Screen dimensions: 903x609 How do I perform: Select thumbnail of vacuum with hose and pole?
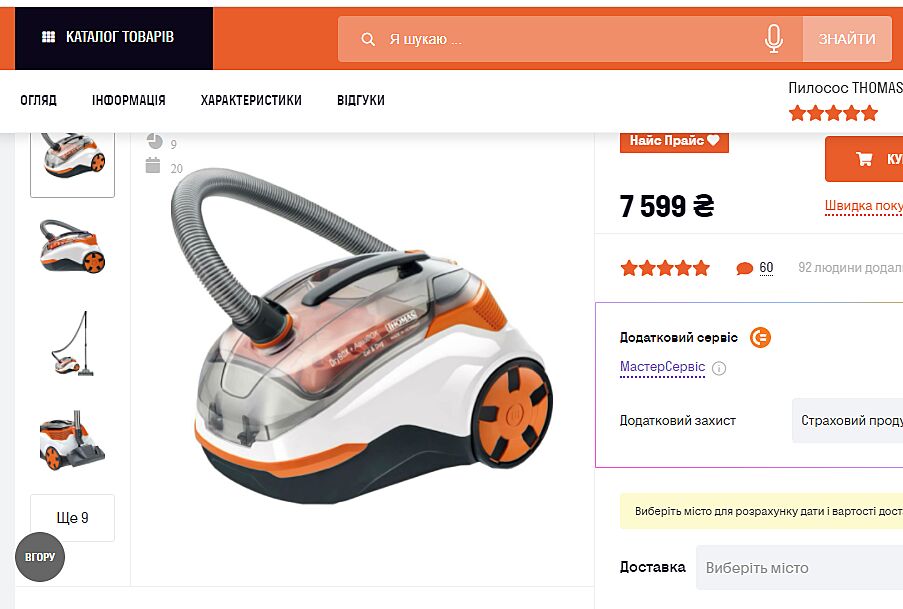(x=73, y=343)
